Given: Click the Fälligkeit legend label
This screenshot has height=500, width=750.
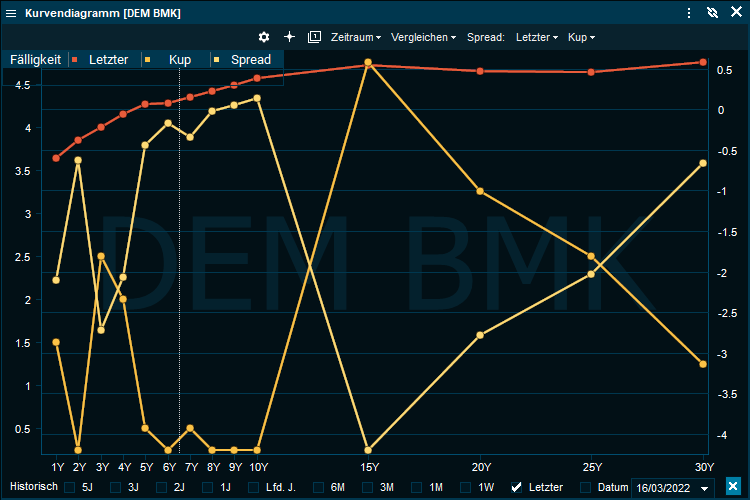Looking at the screenshot, I should (35, 60).
